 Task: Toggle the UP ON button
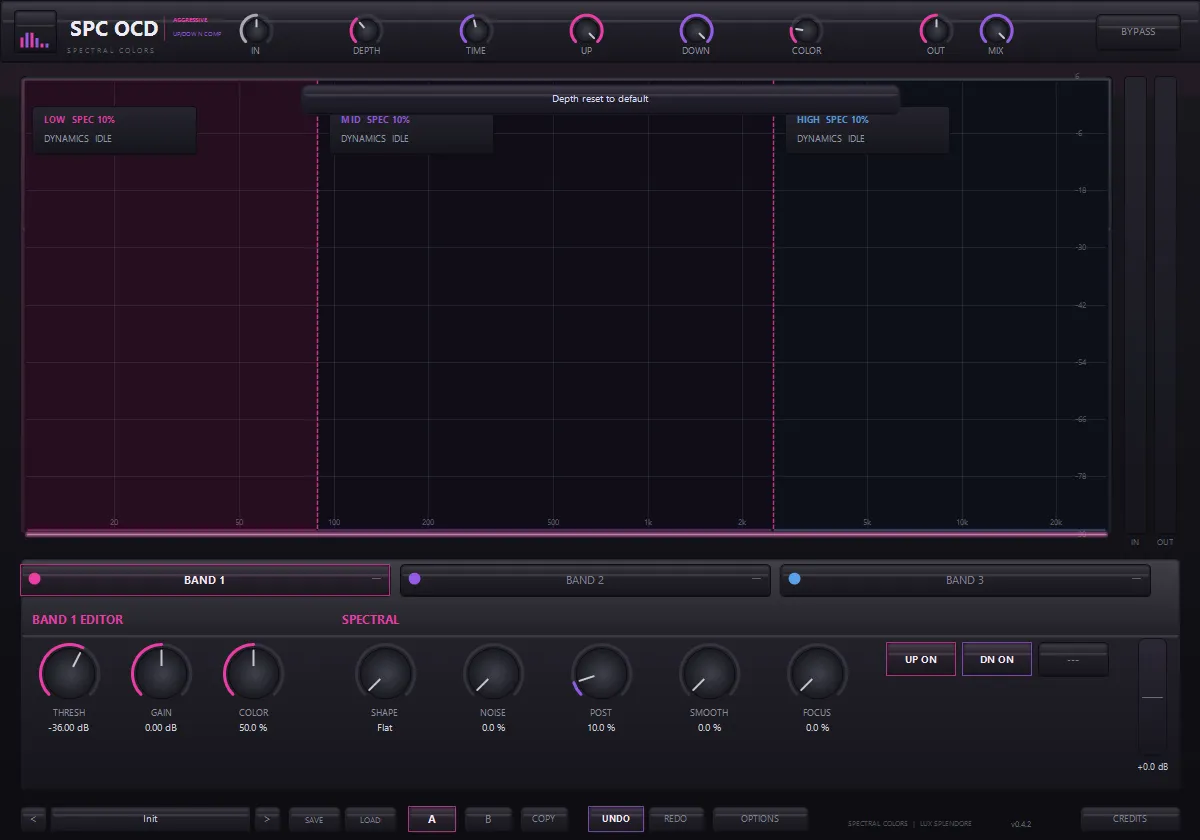coord(921,659)
